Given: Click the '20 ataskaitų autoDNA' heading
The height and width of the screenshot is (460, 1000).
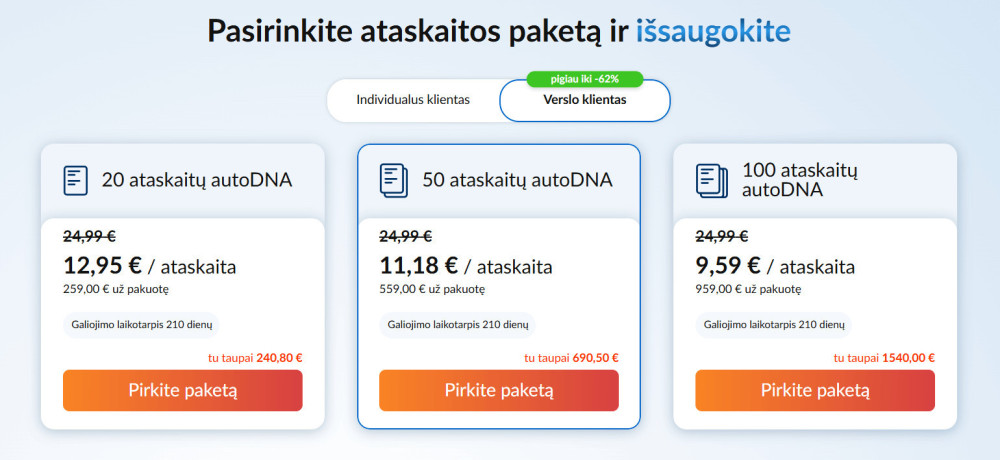Looking at the screenshot, I should 197,181.
